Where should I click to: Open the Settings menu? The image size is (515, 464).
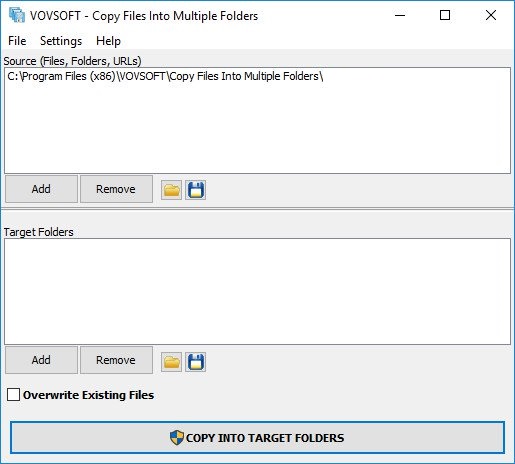(x=61, y=41)
